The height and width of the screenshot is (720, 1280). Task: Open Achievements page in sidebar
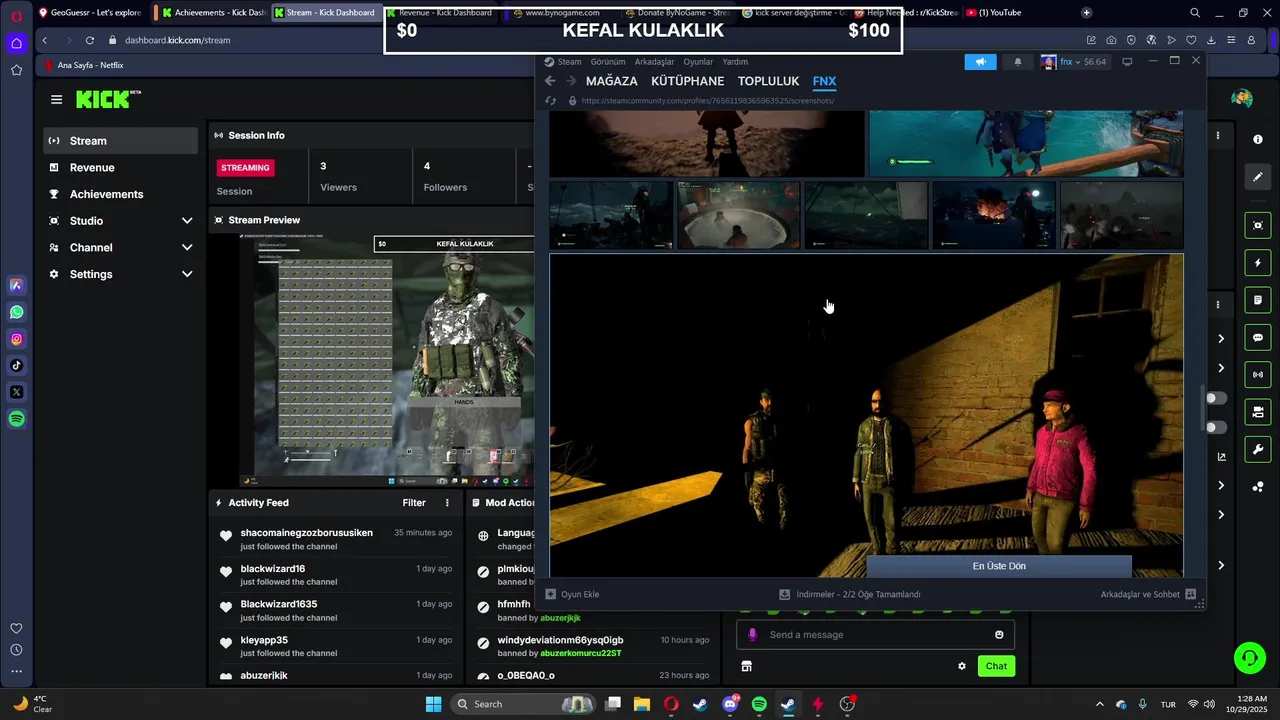121,194
